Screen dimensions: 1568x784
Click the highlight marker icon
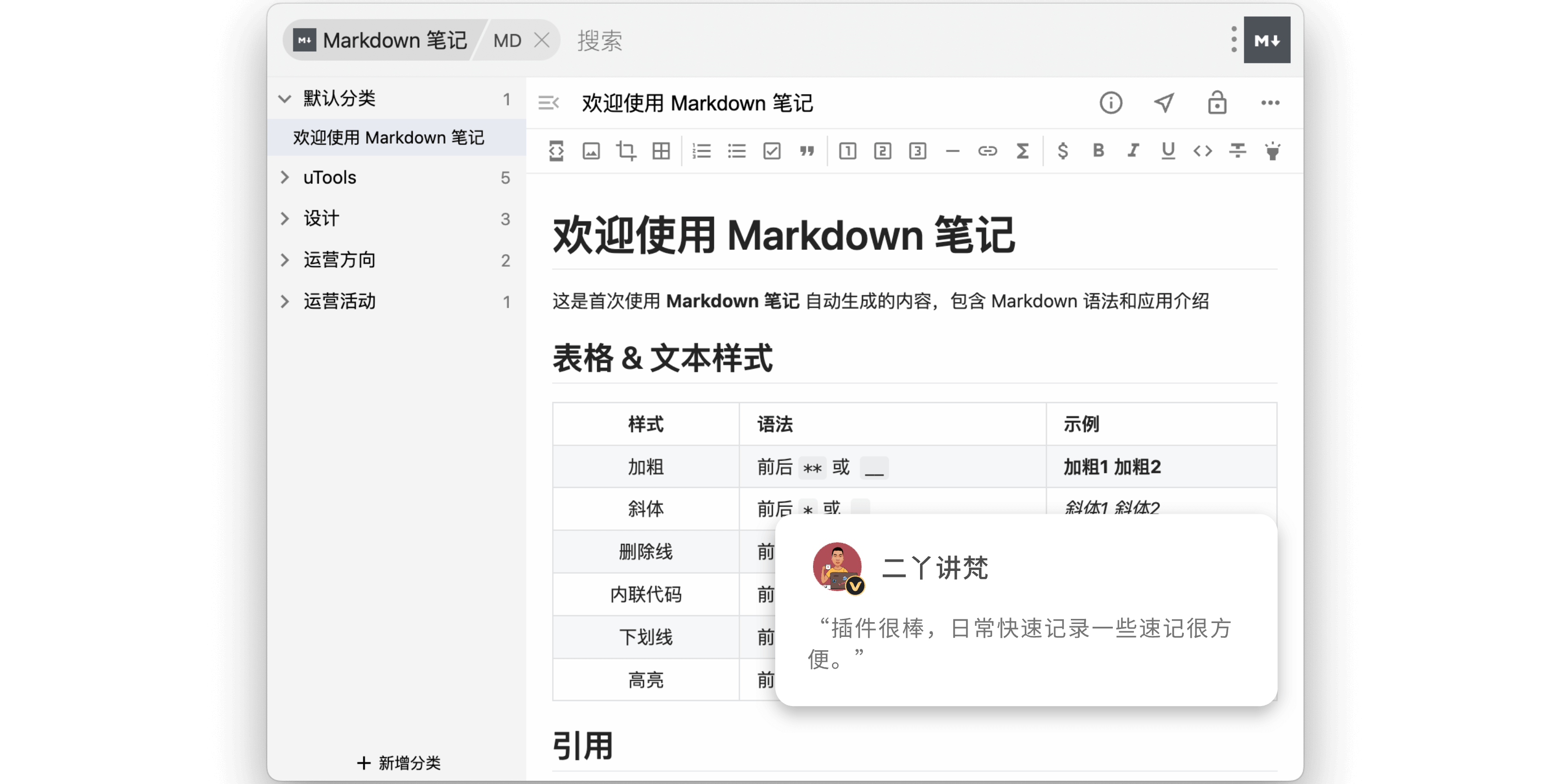(x=1272, y=150)
